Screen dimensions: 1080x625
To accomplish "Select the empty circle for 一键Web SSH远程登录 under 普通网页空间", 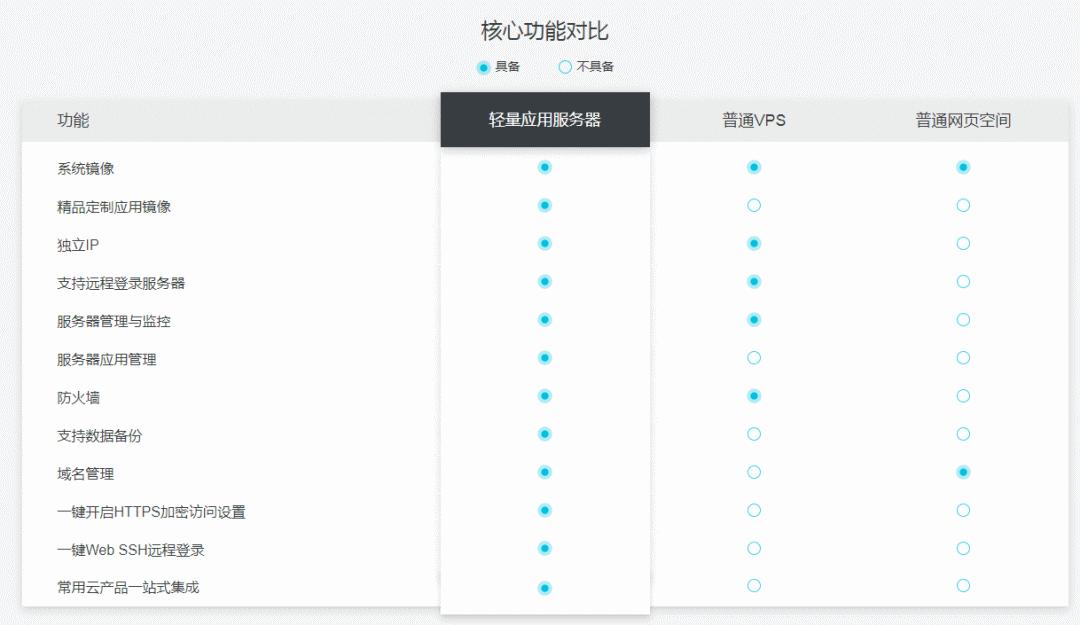I will [963, 548].
